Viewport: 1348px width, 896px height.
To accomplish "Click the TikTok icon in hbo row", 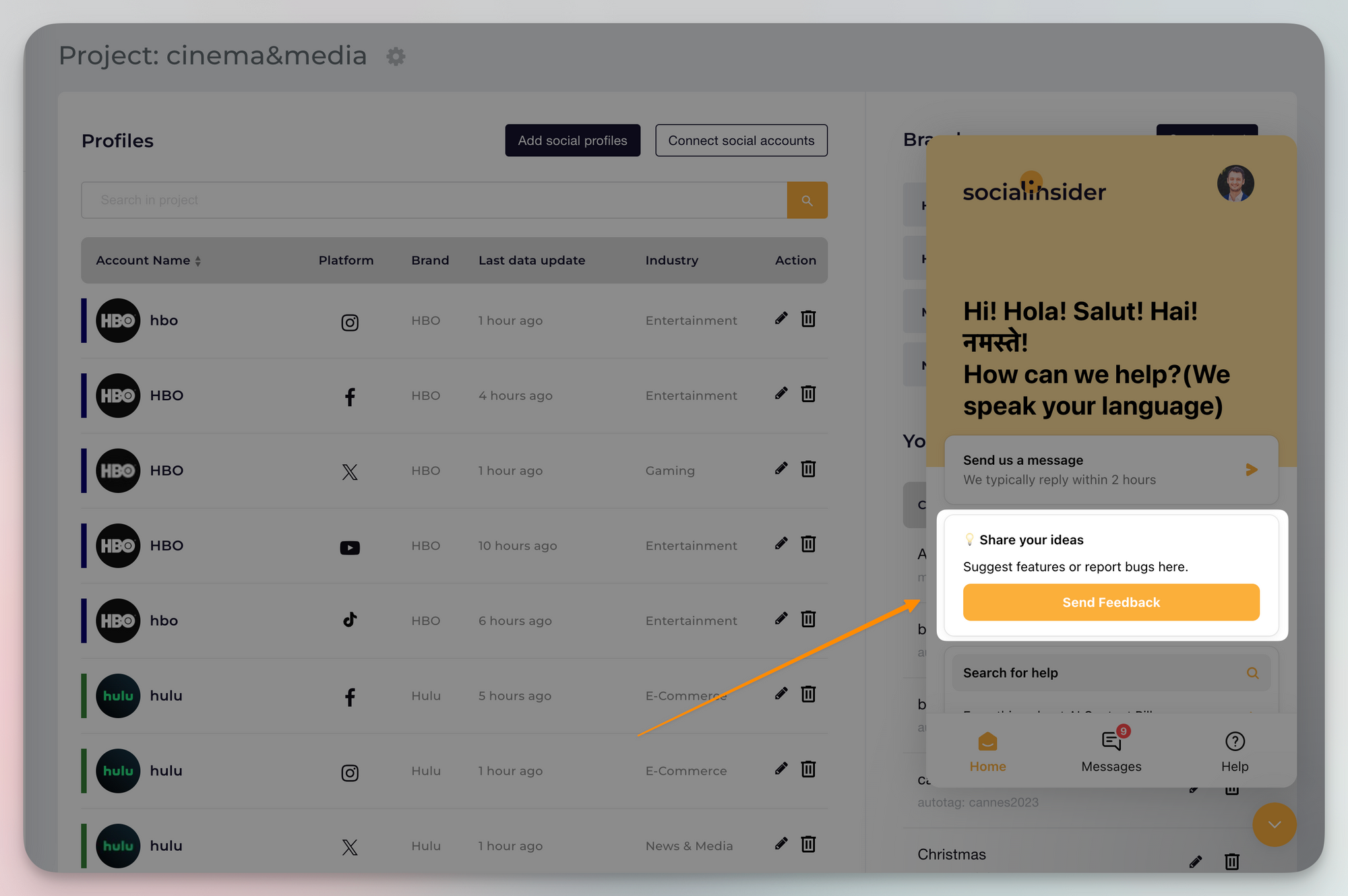I will [350, 620].
